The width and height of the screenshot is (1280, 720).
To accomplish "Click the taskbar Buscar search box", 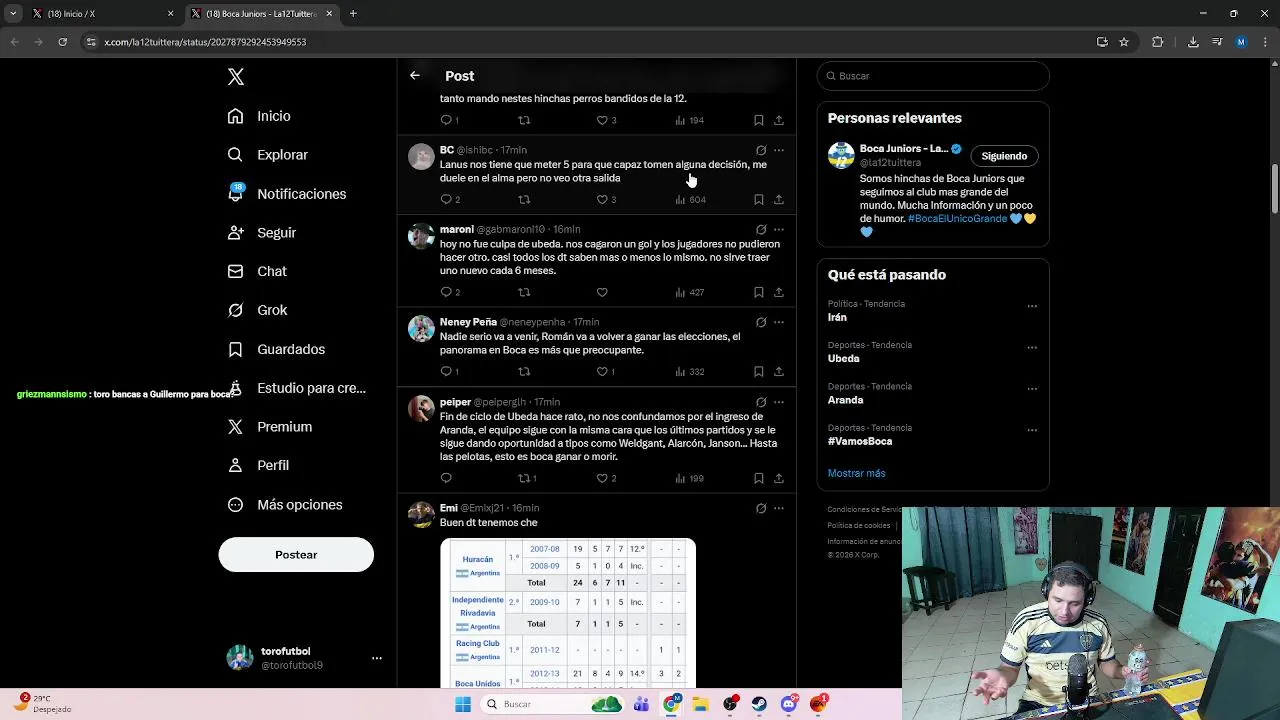I will 552,704.
